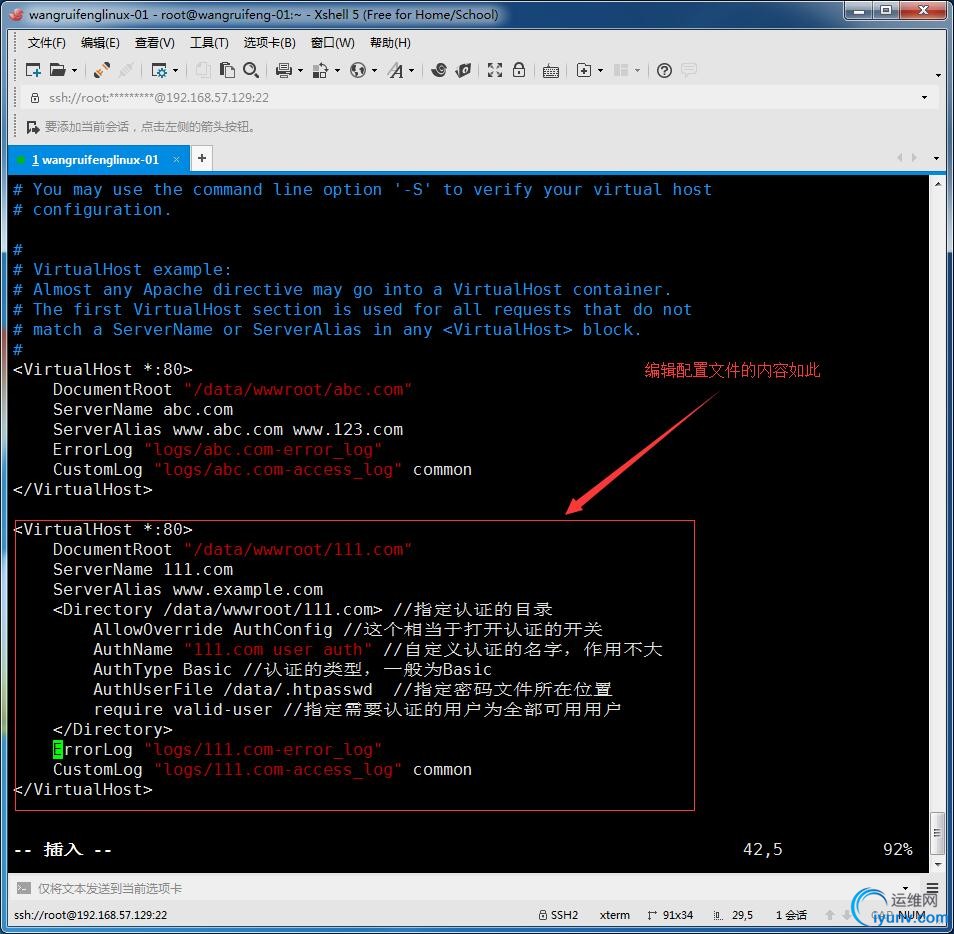Close the wangruifenglinux-01 tab
Screen dimensions: 954x934
(177, 159)
